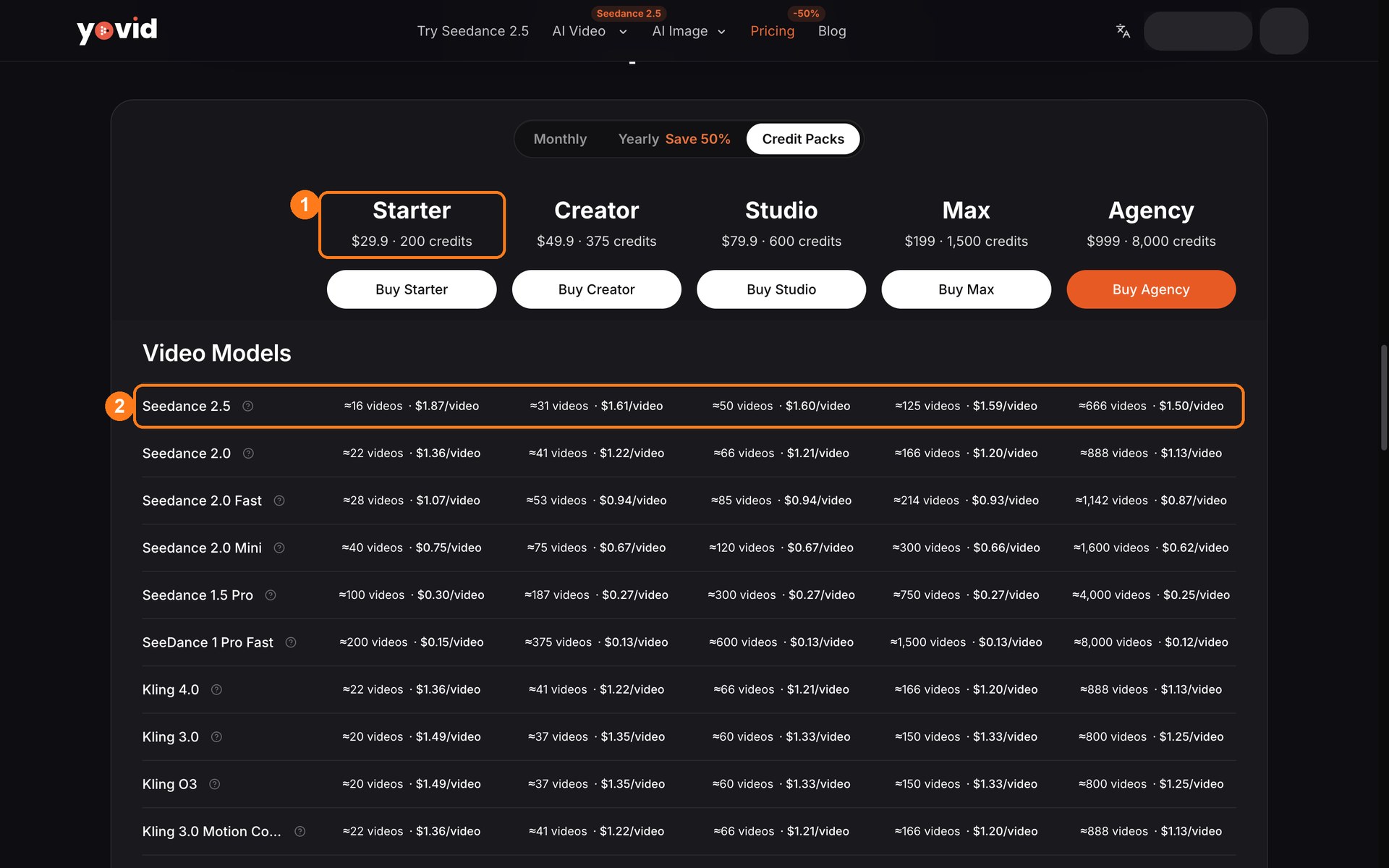Click info icon next to Seedance 1.5 Pro
The height and width of the screenshot is (868, 1389).
point(271,595)
